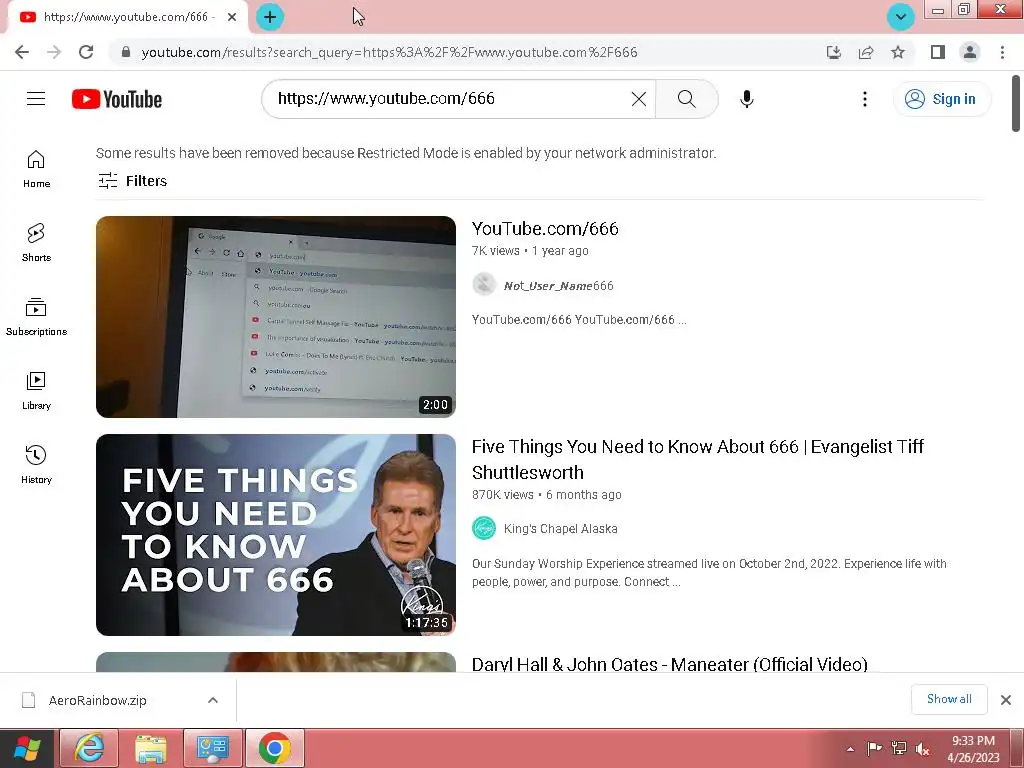Viewport: 1024px width, 768px height.
Task: Open Chrome three-dot menu
Action: coord(1002,52)
